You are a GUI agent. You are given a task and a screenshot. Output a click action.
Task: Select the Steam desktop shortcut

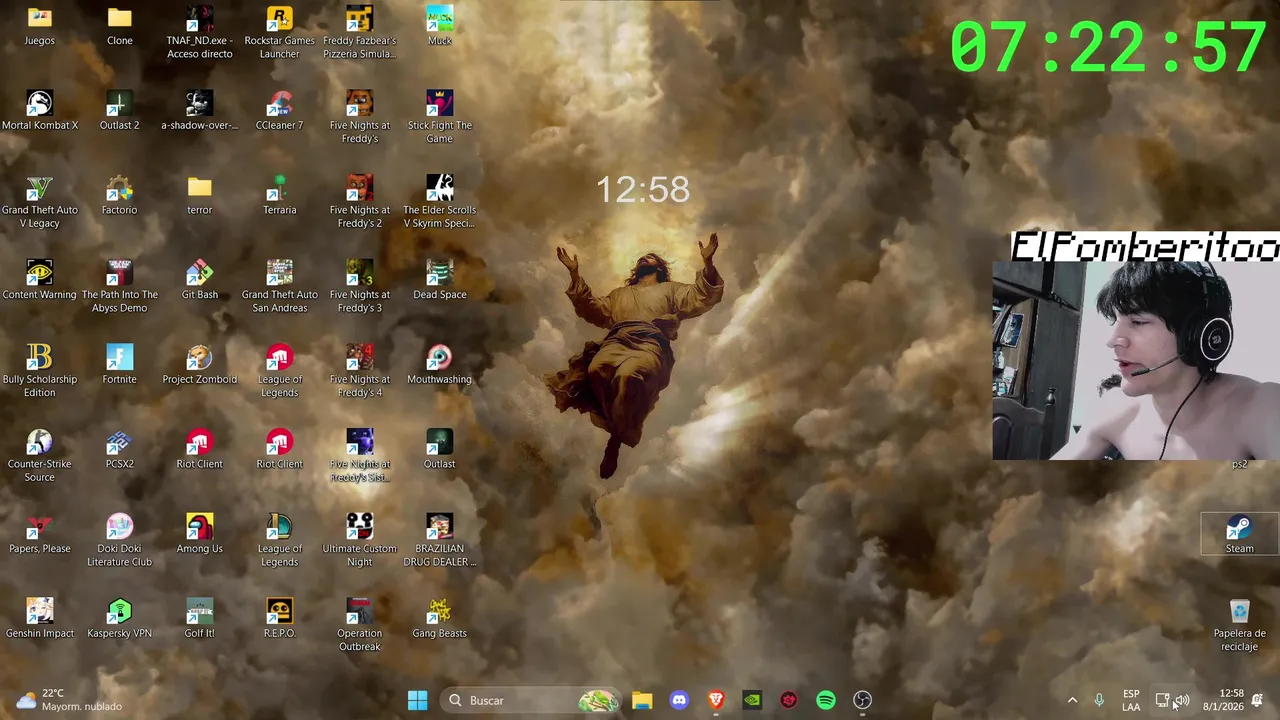click(1240, 534)
